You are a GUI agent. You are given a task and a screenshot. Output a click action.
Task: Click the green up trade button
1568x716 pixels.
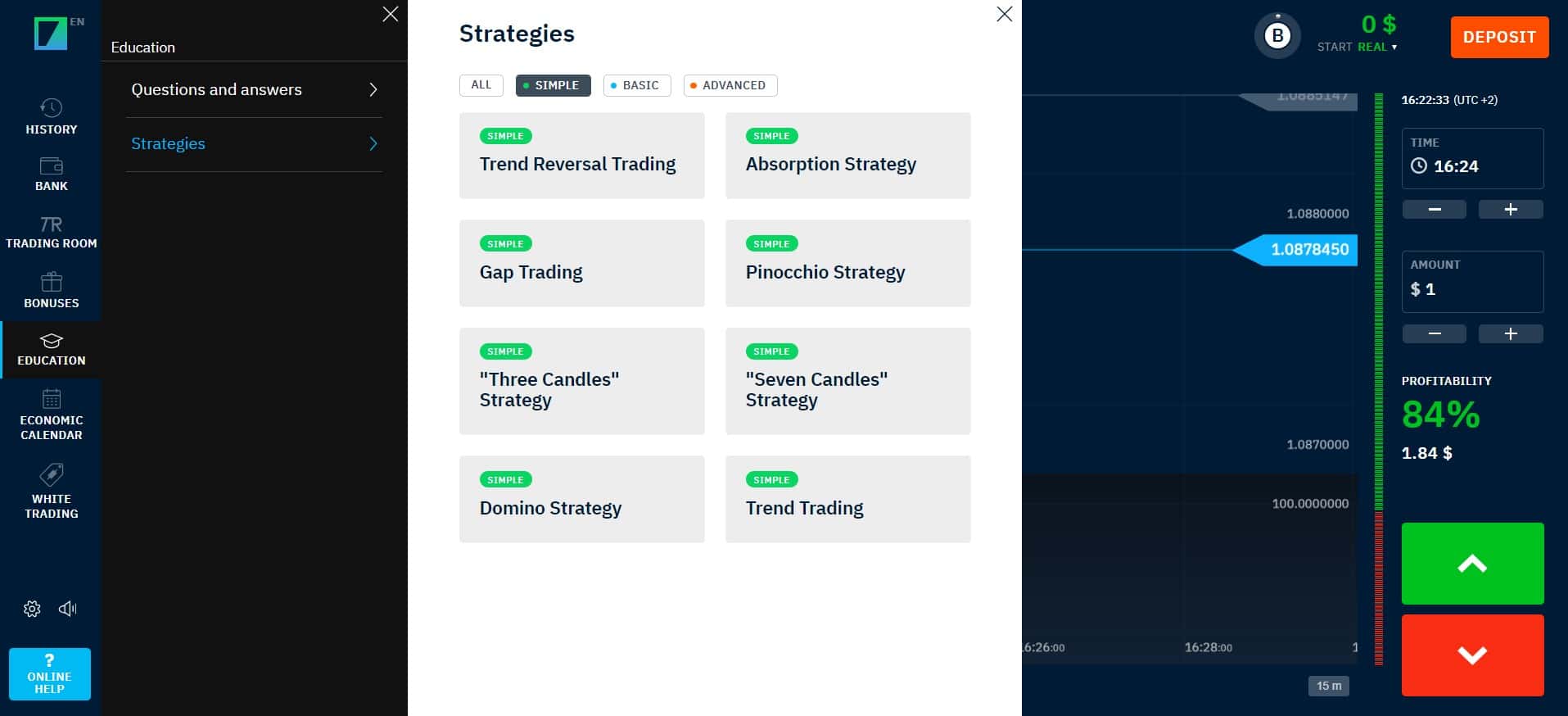point(1472,564)
